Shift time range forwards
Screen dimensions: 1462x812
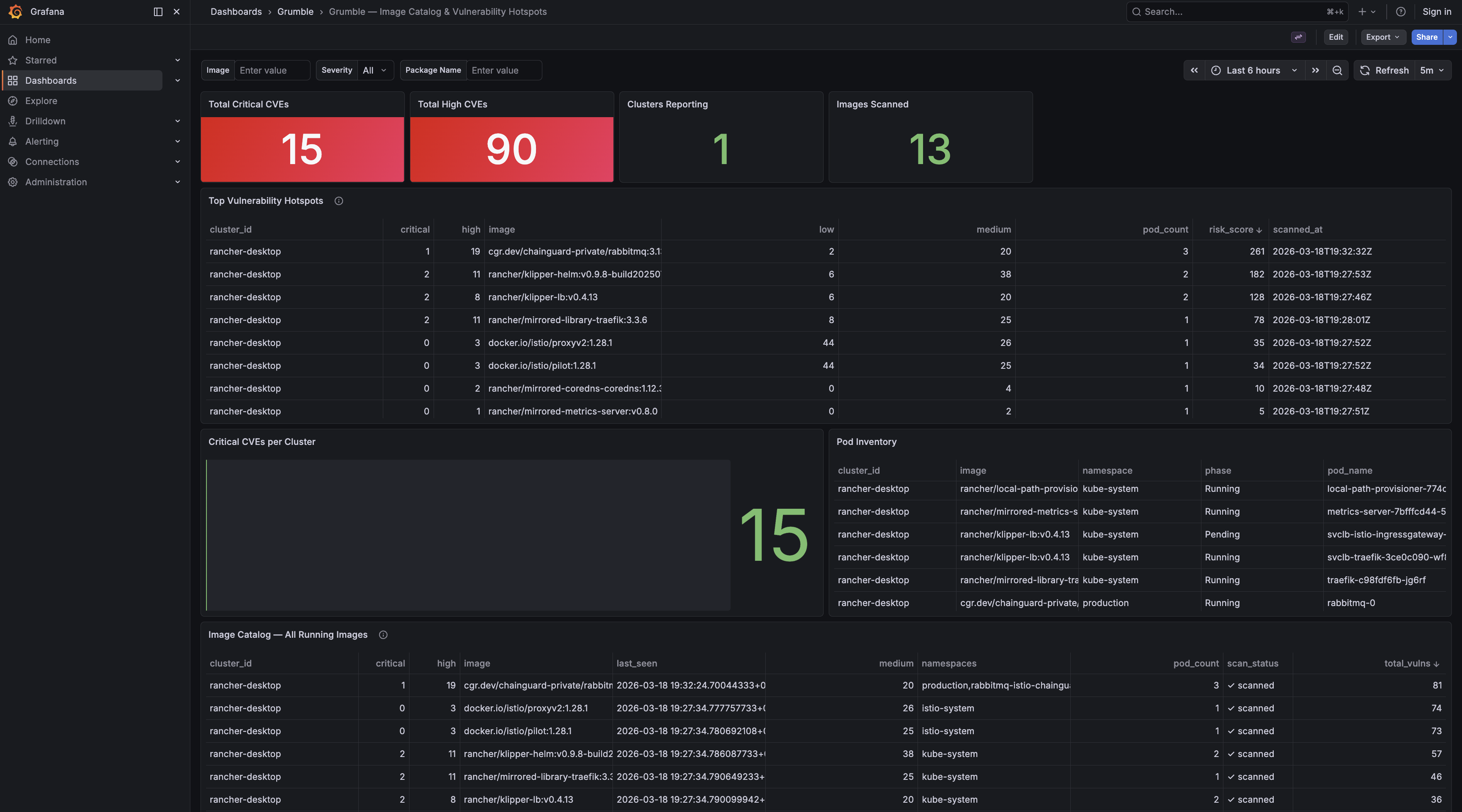pyautogui.click(x=1316, y=70)
